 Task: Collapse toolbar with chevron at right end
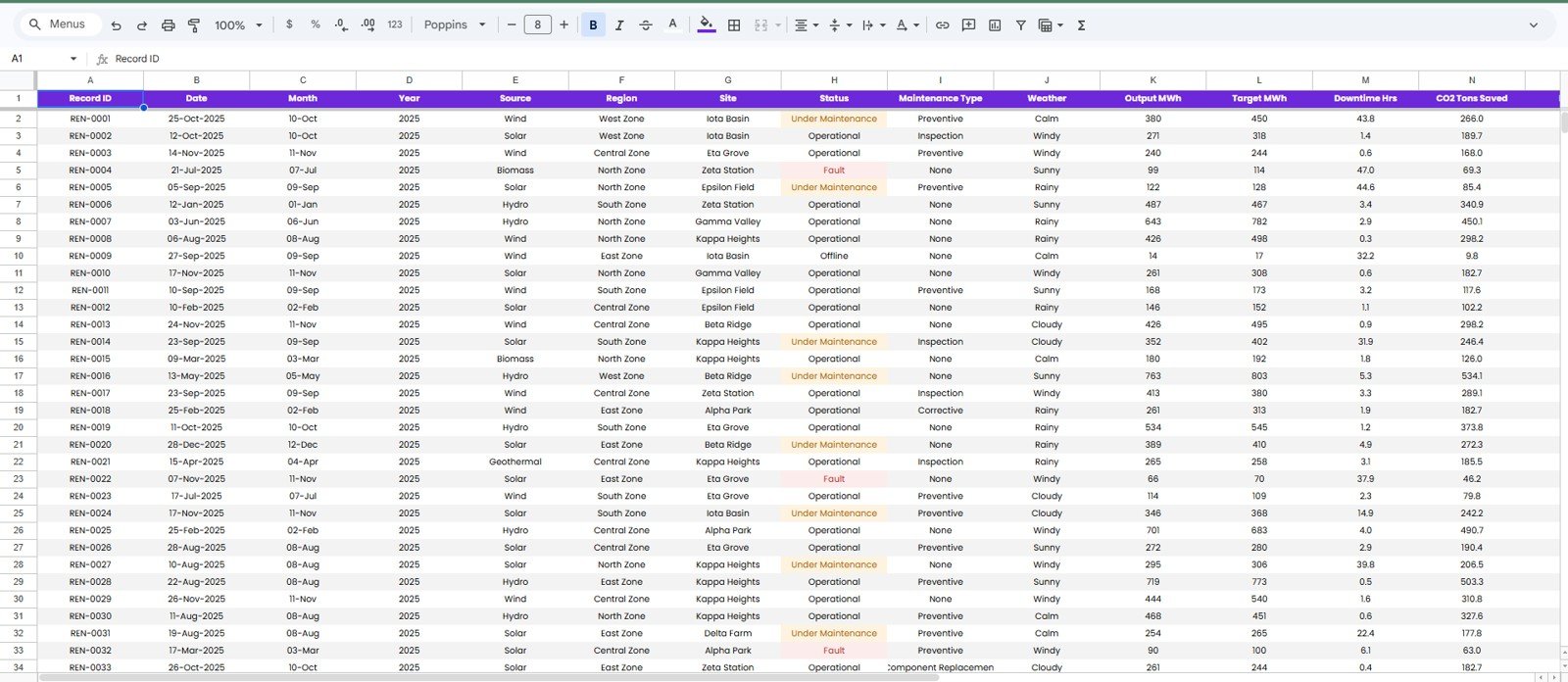coord(1534,25)
